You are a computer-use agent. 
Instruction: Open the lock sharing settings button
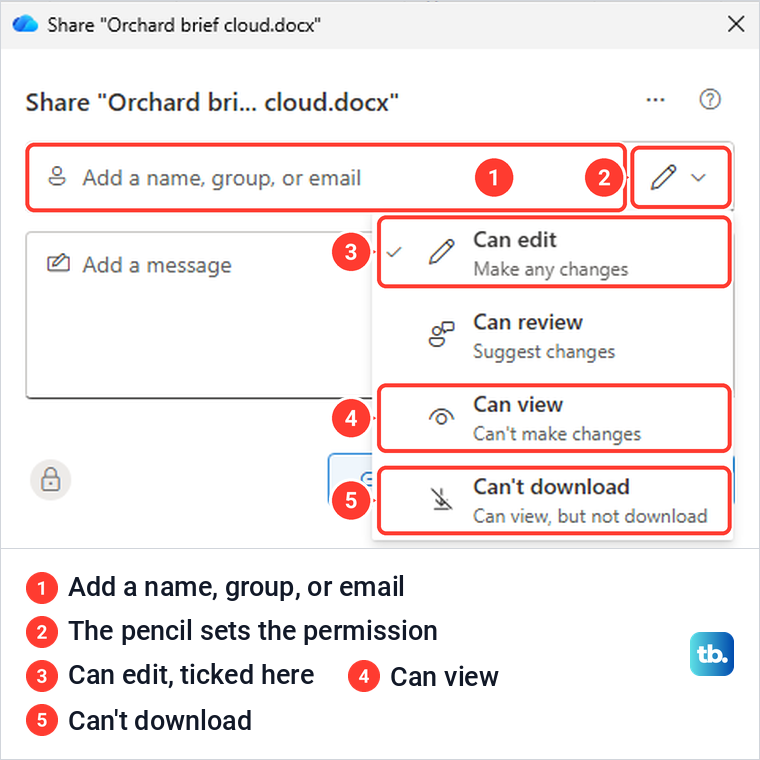point(50,479)
